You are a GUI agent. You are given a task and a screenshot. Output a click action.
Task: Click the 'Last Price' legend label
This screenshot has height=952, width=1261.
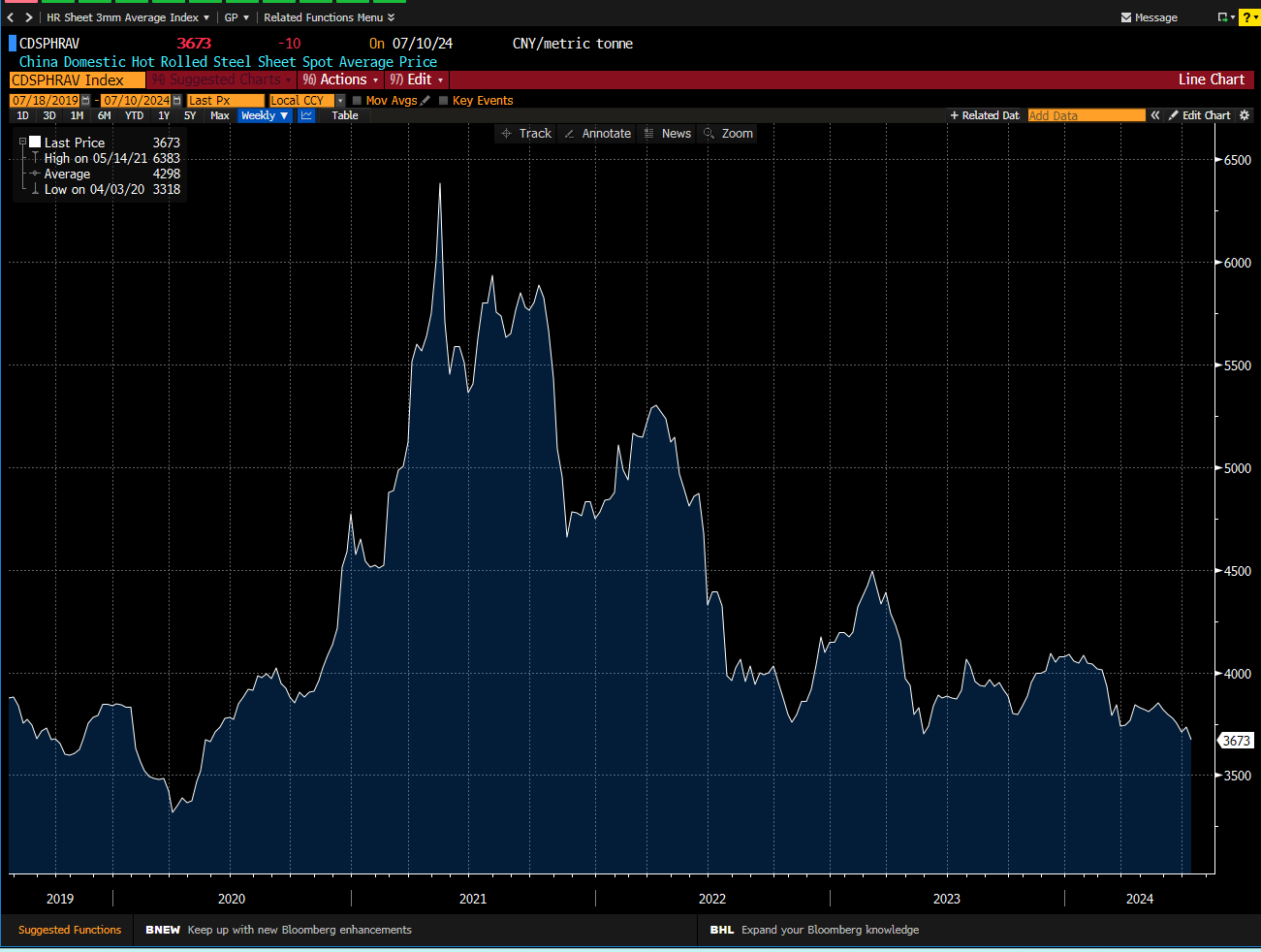pyautogui.click(x=75, y=143)
